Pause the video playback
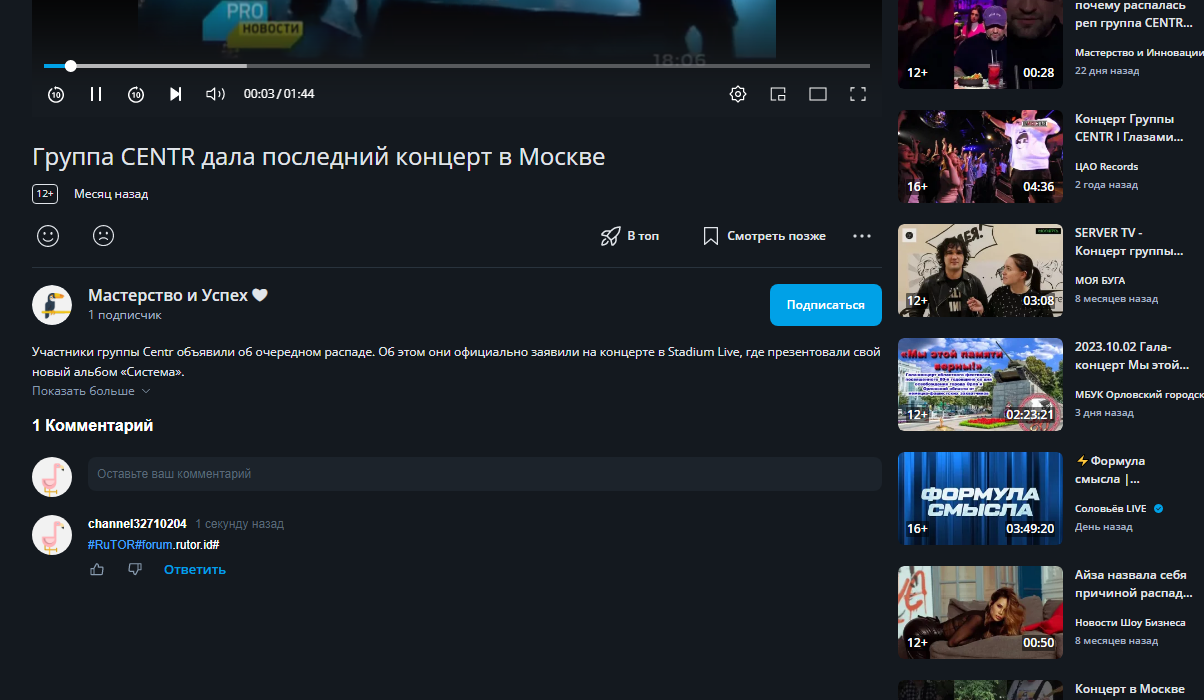The height and width of the screenshot is (700, 1204). [x=96, y=94]
